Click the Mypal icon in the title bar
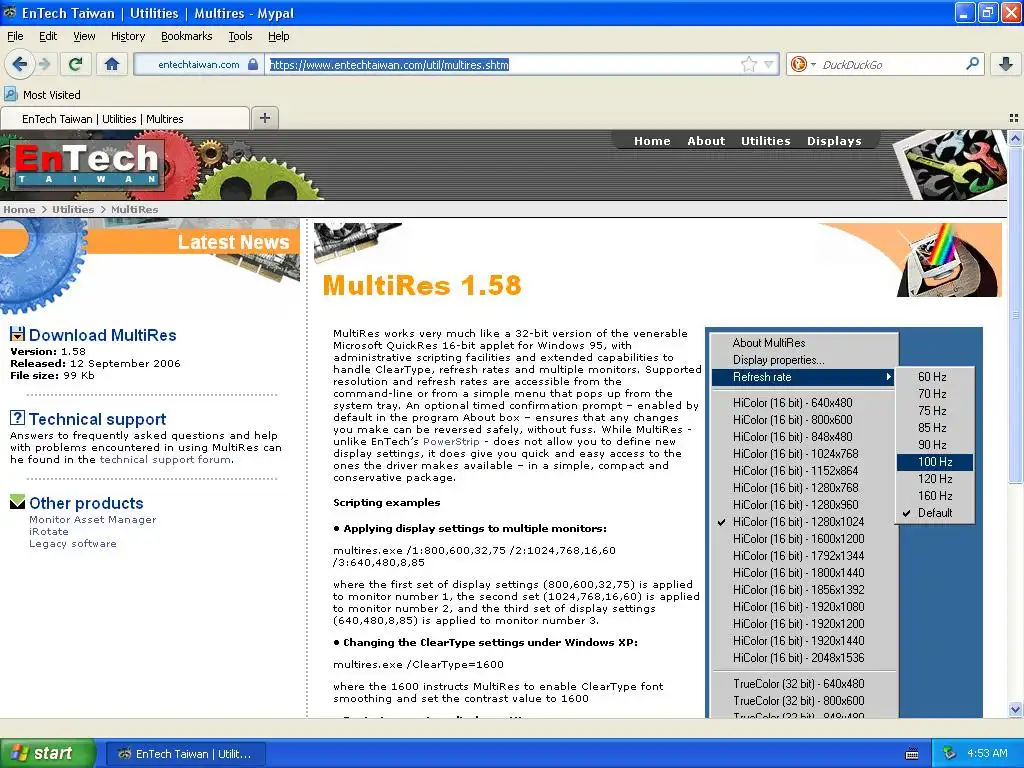 10,12
